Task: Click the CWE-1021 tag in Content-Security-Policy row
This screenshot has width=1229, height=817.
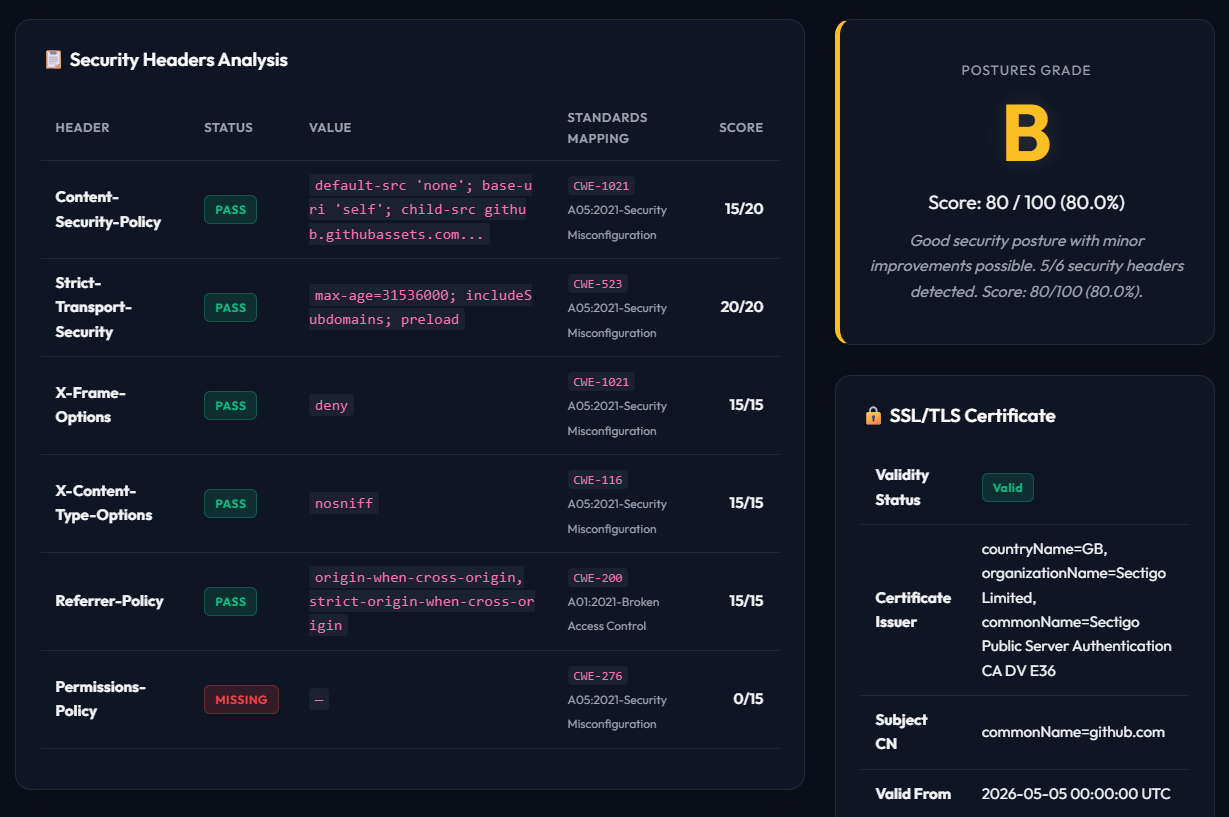Action: (601, 186)
